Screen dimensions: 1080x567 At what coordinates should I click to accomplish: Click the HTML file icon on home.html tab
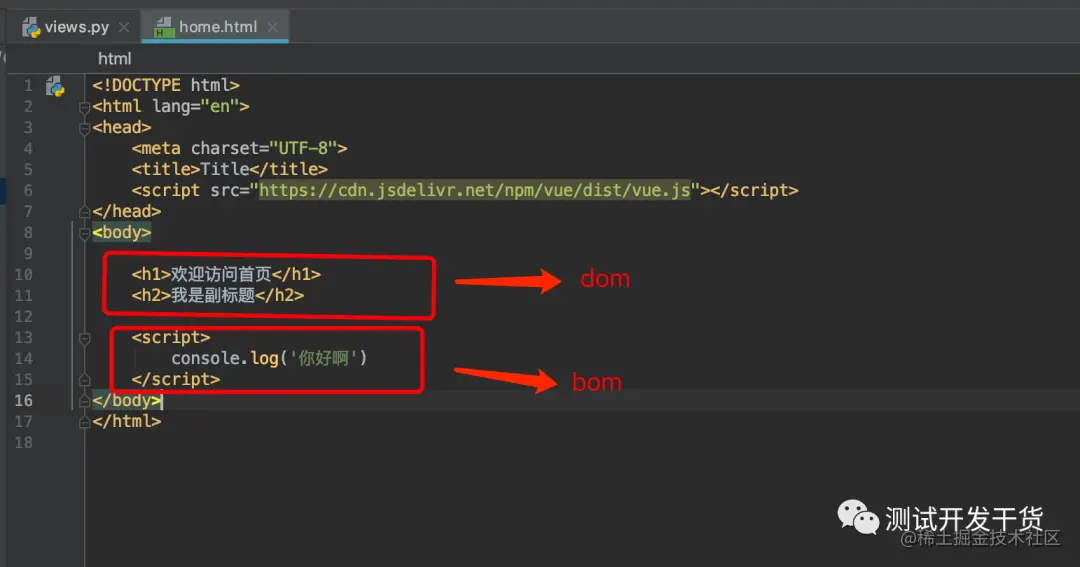click(164, 28)
